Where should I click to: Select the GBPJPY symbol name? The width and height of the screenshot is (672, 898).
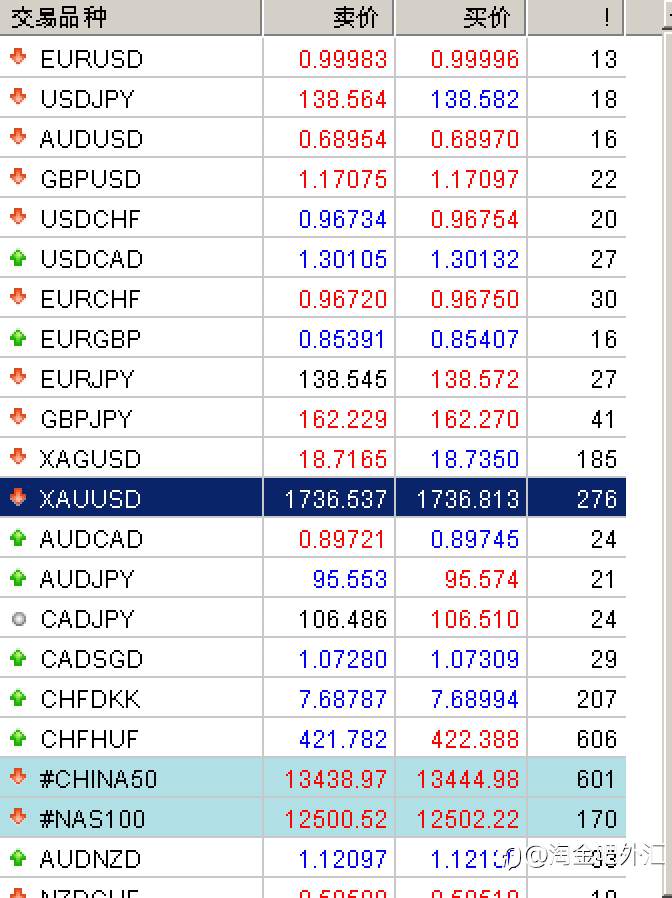point(87,419)
